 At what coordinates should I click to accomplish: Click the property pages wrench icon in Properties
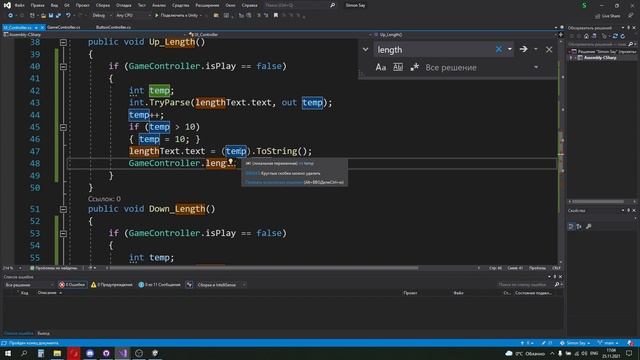click(x=588, y=227)
